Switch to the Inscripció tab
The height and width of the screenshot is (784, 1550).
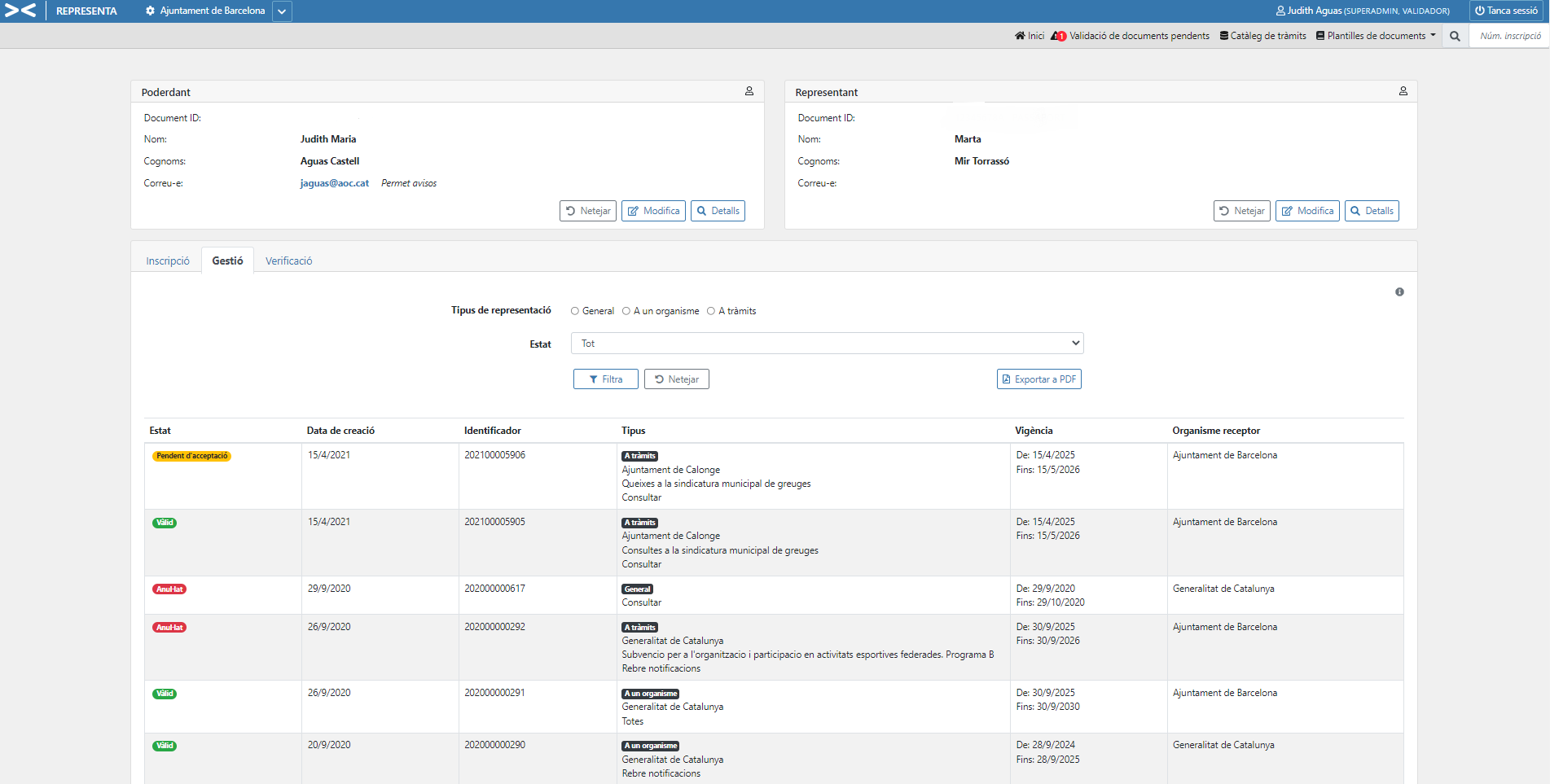click(x=168, y=261)
